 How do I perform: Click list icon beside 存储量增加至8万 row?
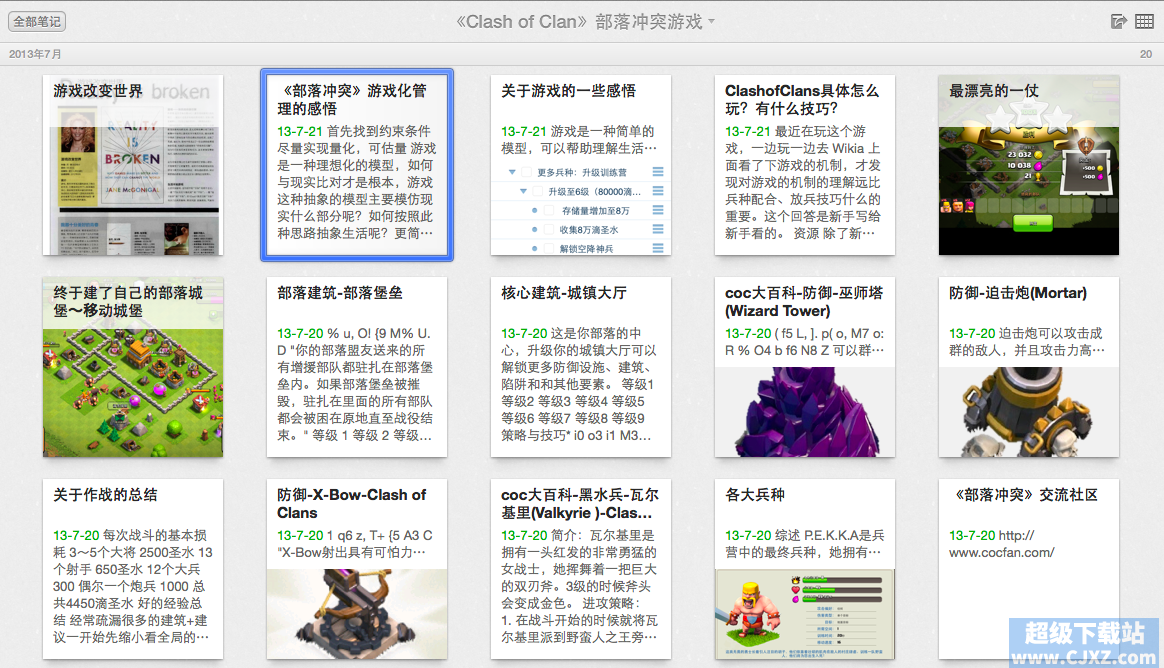pyautogui.click(x=658, y=211)
